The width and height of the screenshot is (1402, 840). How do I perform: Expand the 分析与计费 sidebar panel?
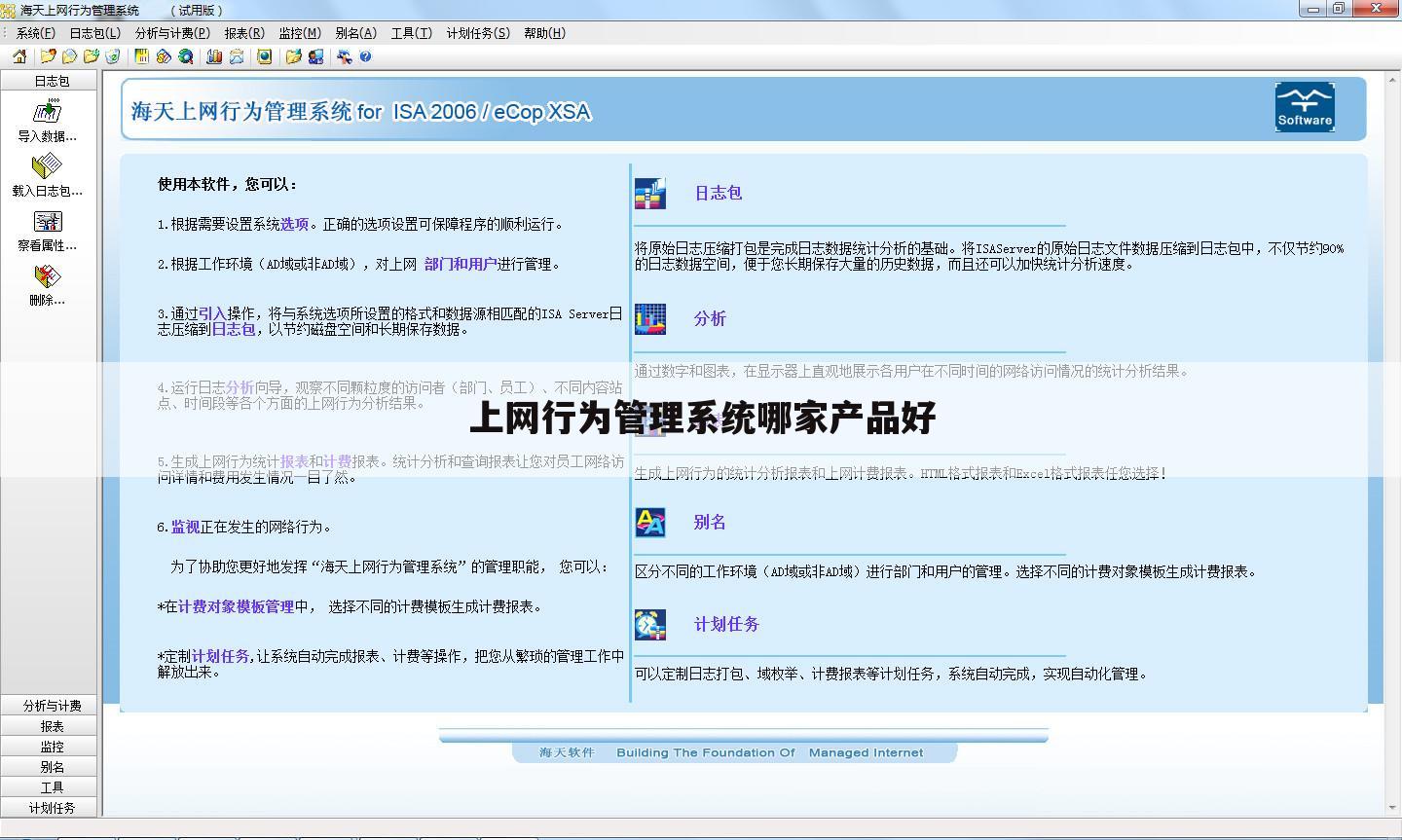point(51,706)
